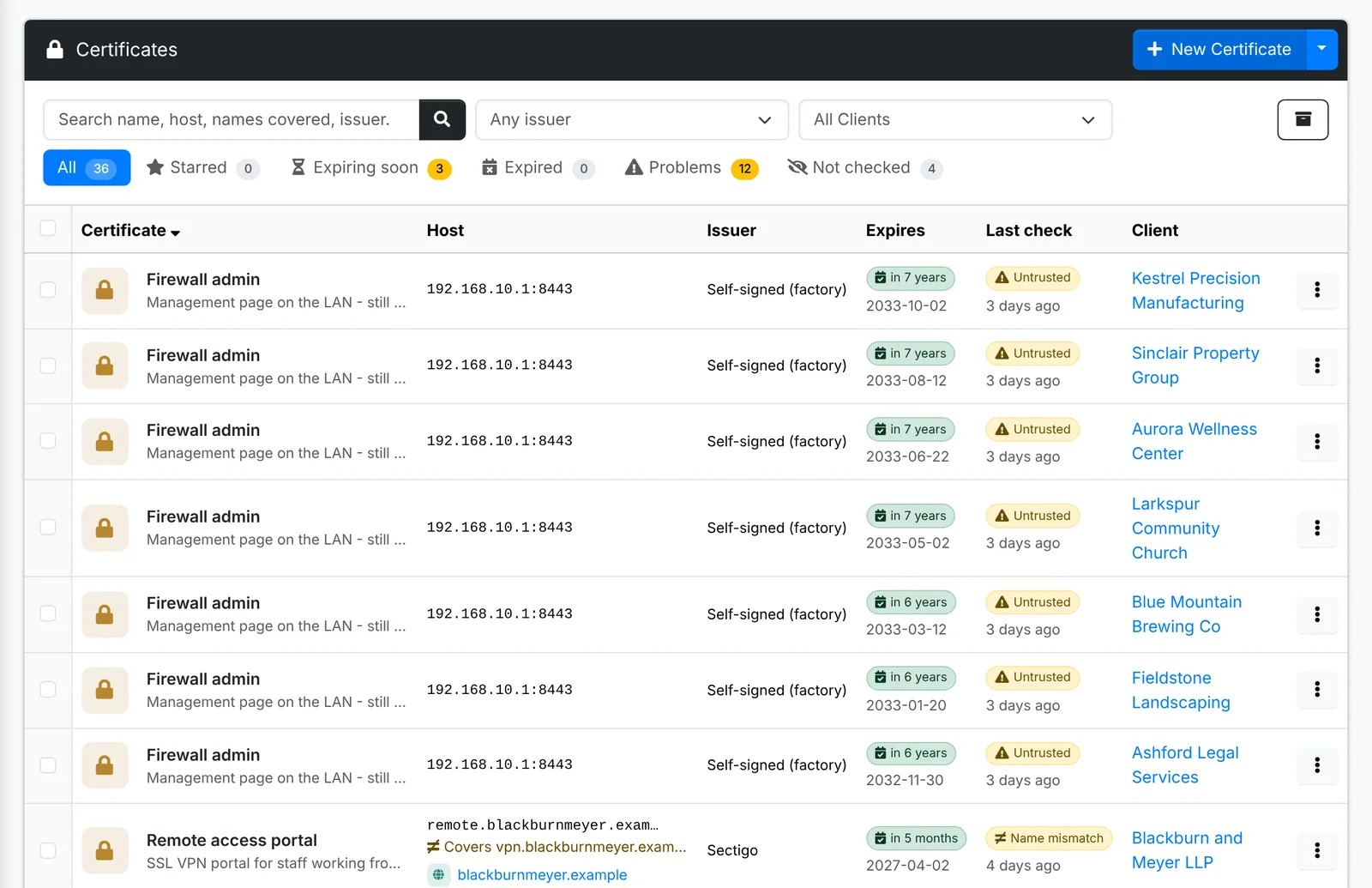1372x888 pixels.
Task: Switch to the Expiring soon tab
Action: click(x=370, y=167)
